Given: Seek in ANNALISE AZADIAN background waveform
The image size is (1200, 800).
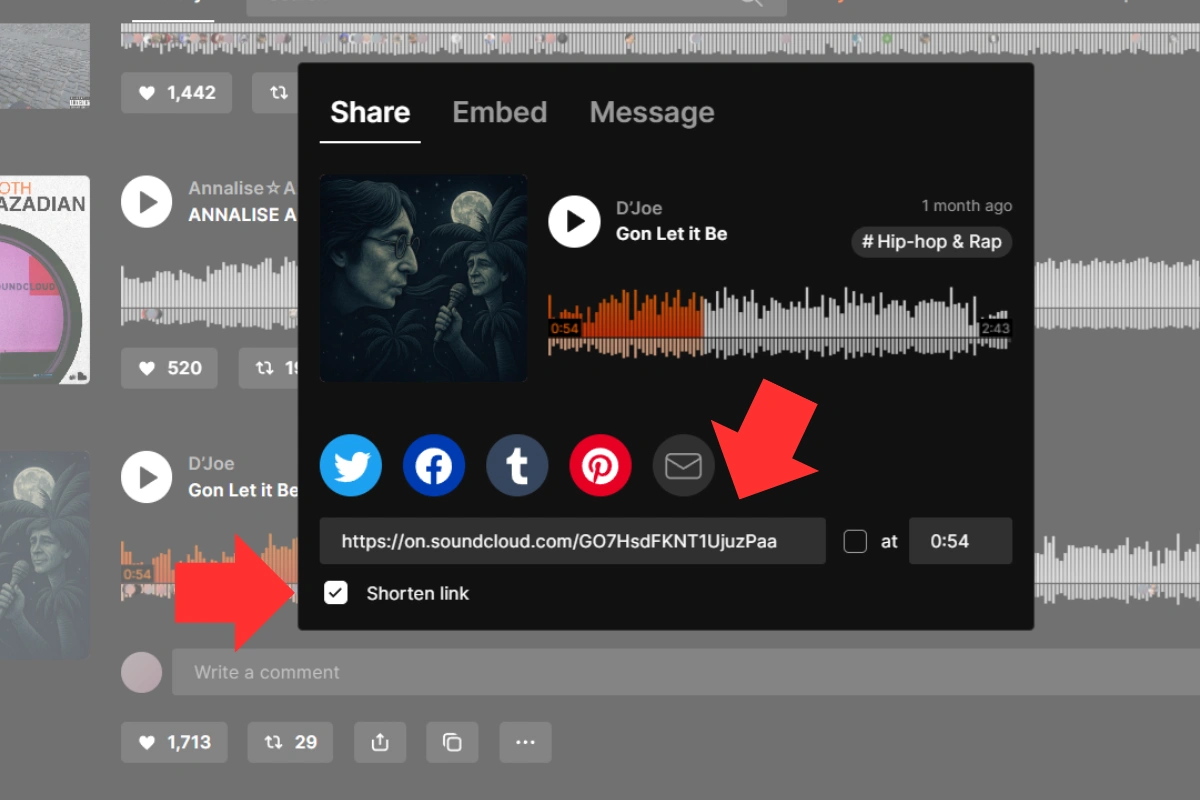Looking at the screenshot, I should point(209,294).
